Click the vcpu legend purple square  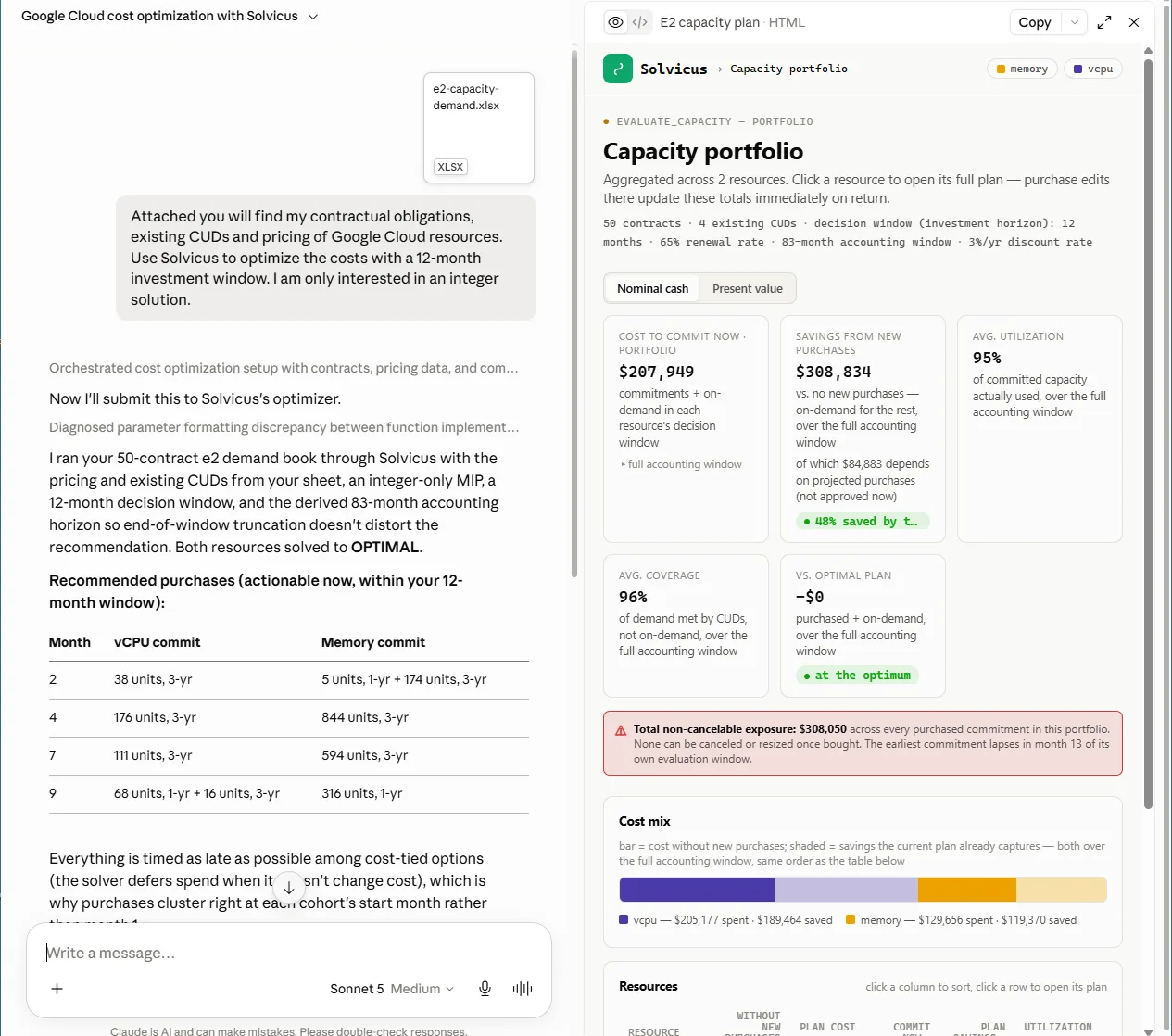[x=624, y=920]
